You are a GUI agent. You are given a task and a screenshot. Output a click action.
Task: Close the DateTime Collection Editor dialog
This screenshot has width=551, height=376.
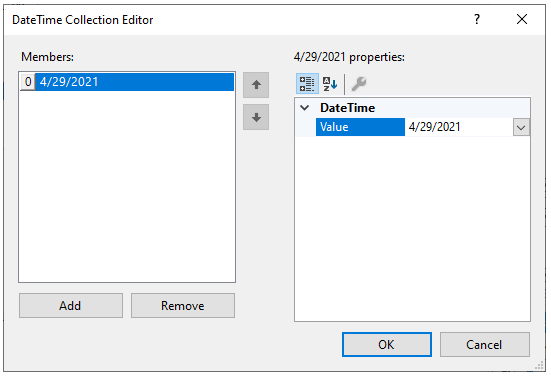(x=522, y=19)
